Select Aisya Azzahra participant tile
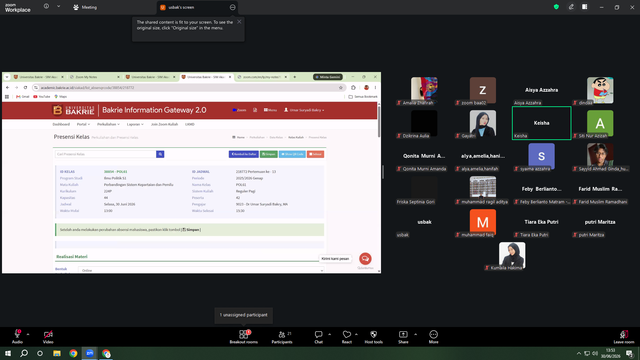The height and width of the screenshot is (360, 640). coord(542,90)
